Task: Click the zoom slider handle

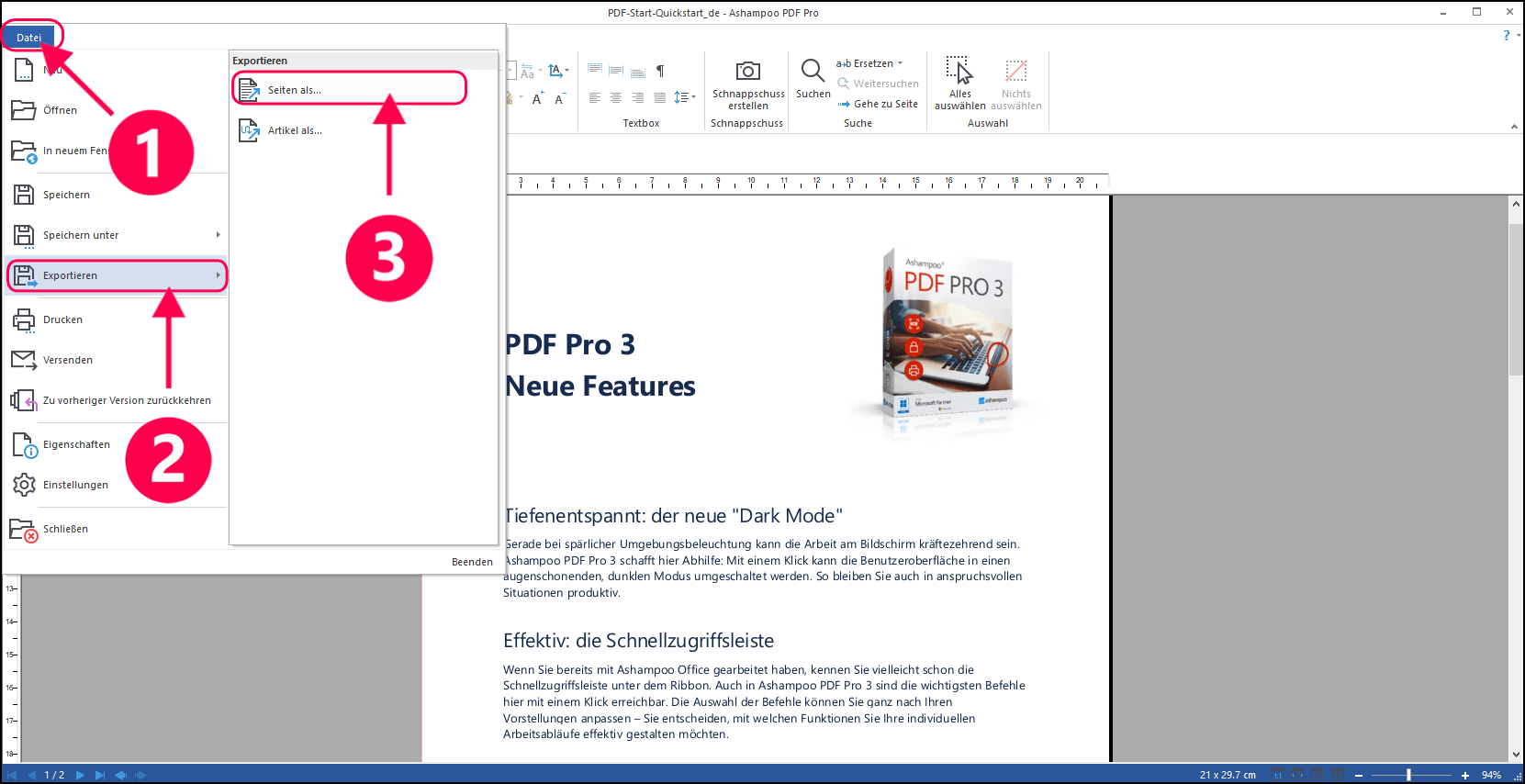Action: tap(1408, 776)
